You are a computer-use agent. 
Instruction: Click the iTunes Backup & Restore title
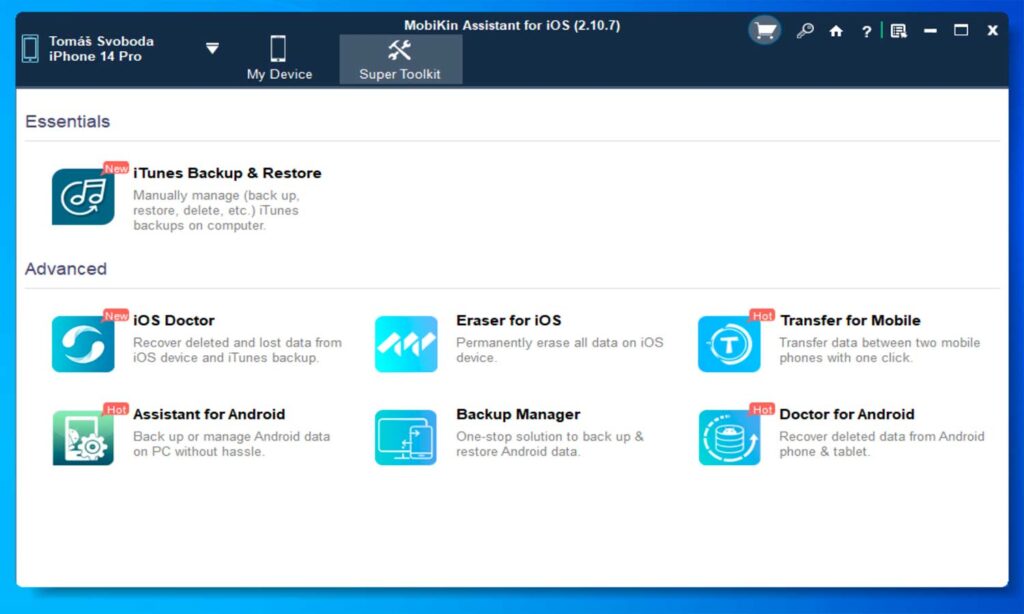coord(227,173)
